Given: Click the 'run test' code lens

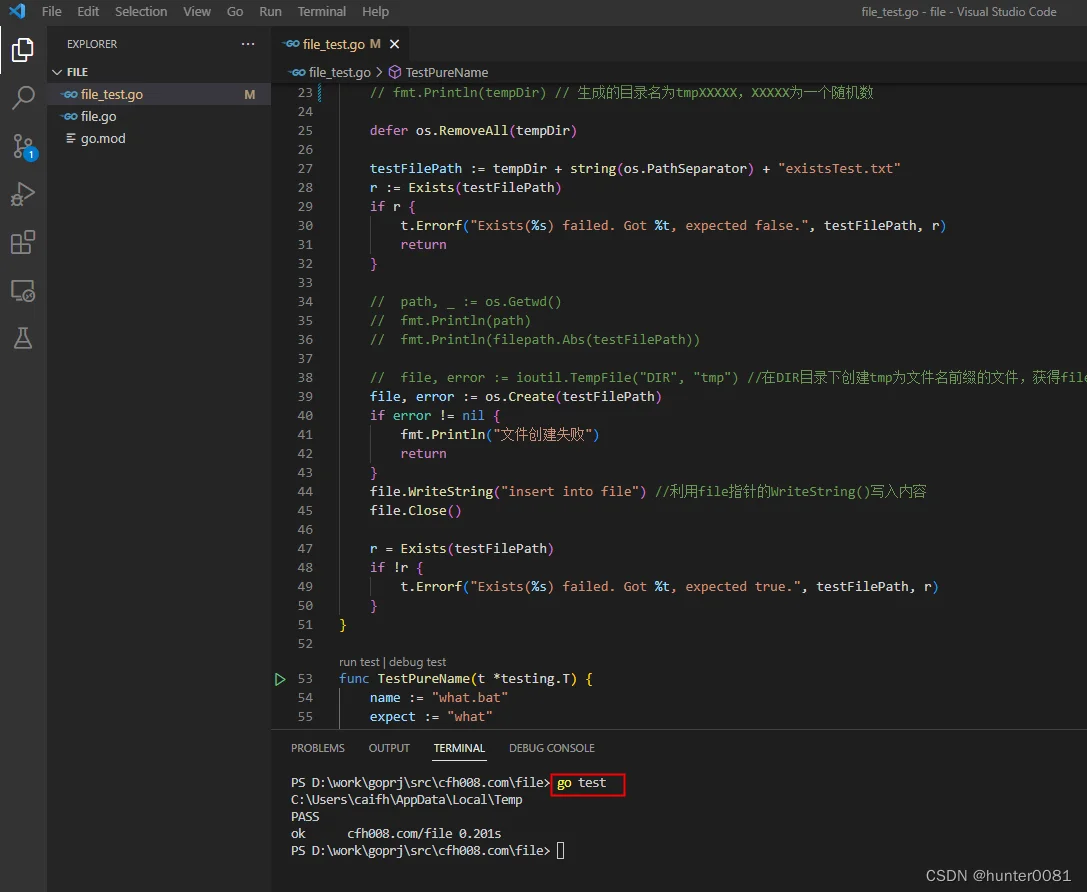Looking at the screenshot, I should coord(359,662).
